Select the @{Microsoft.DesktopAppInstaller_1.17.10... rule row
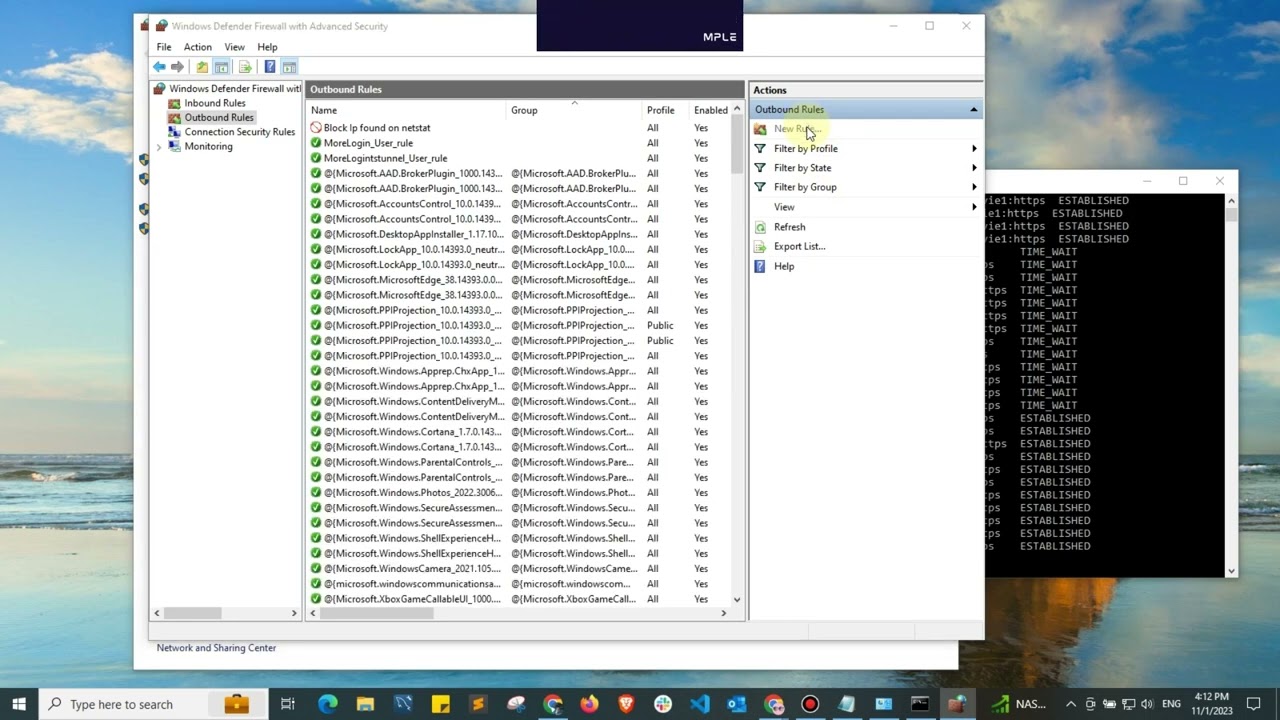This screenshot has height=720, width=1280. pyautogui.click(x=519, y=234)
